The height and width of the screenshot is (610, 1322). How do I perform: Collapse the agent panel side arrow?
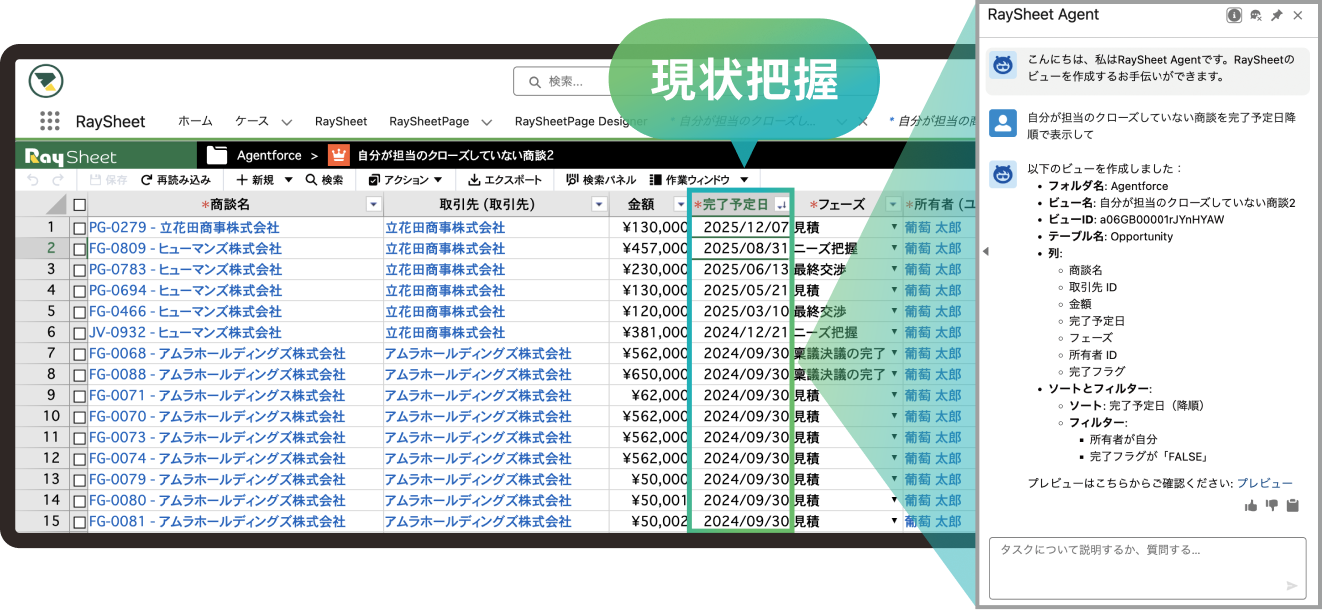985,251
